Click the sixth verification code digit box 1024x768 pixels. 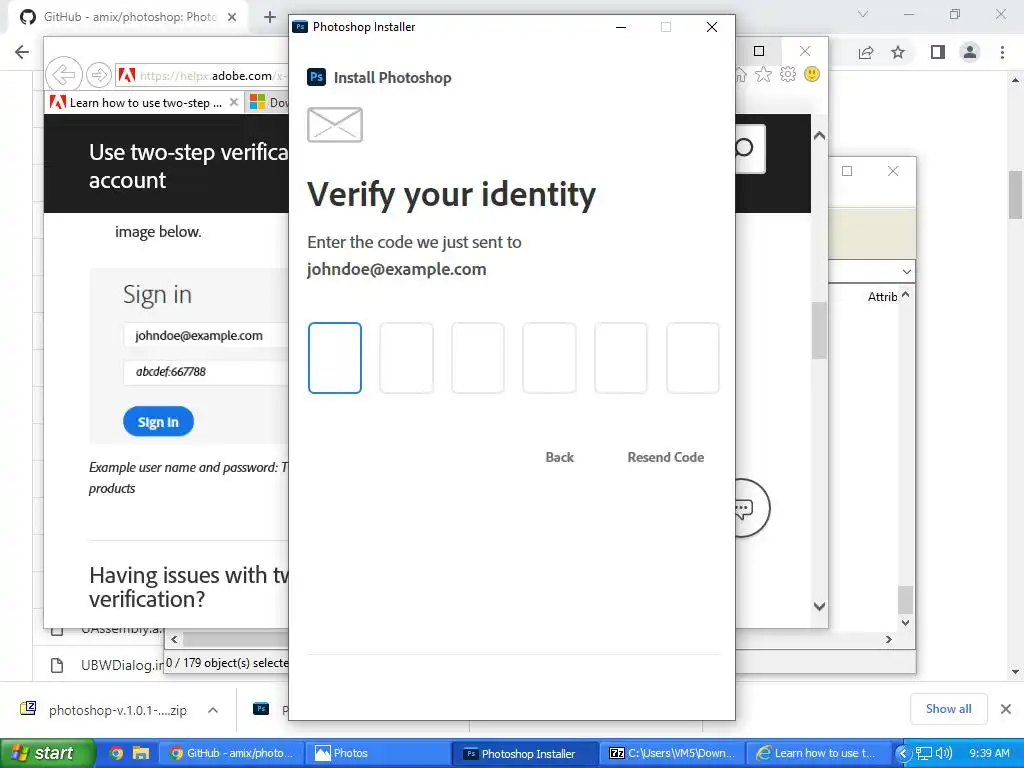[692, 358]
